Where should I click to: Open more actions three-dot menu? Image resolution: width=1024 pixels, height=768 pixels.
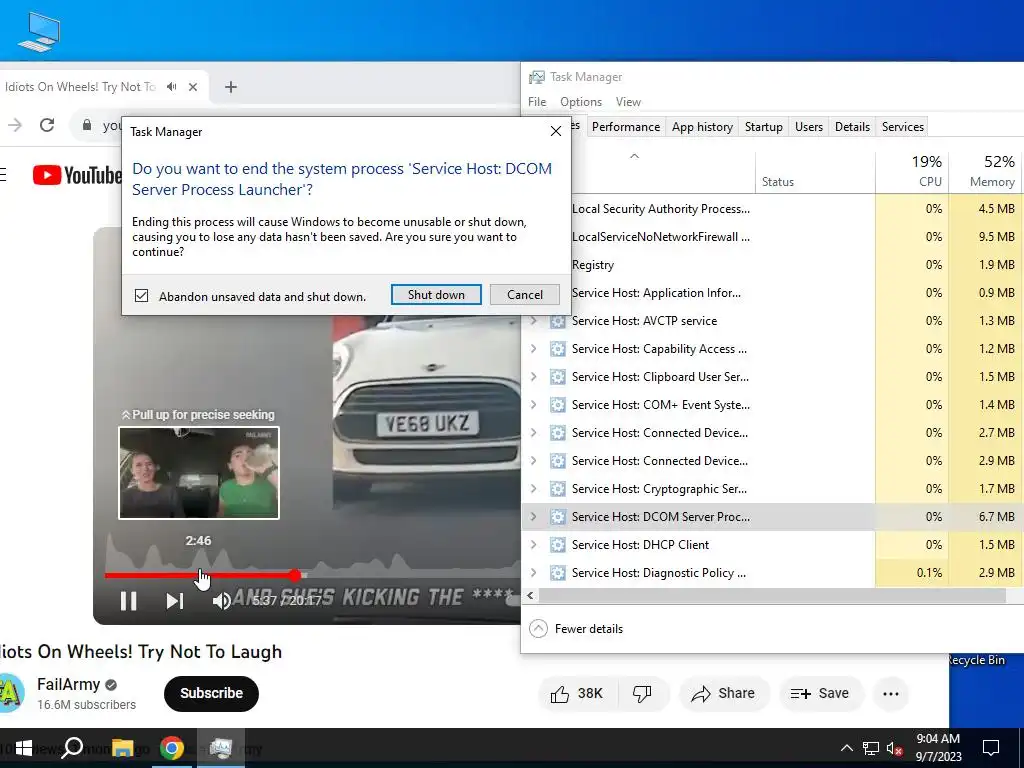891,694
